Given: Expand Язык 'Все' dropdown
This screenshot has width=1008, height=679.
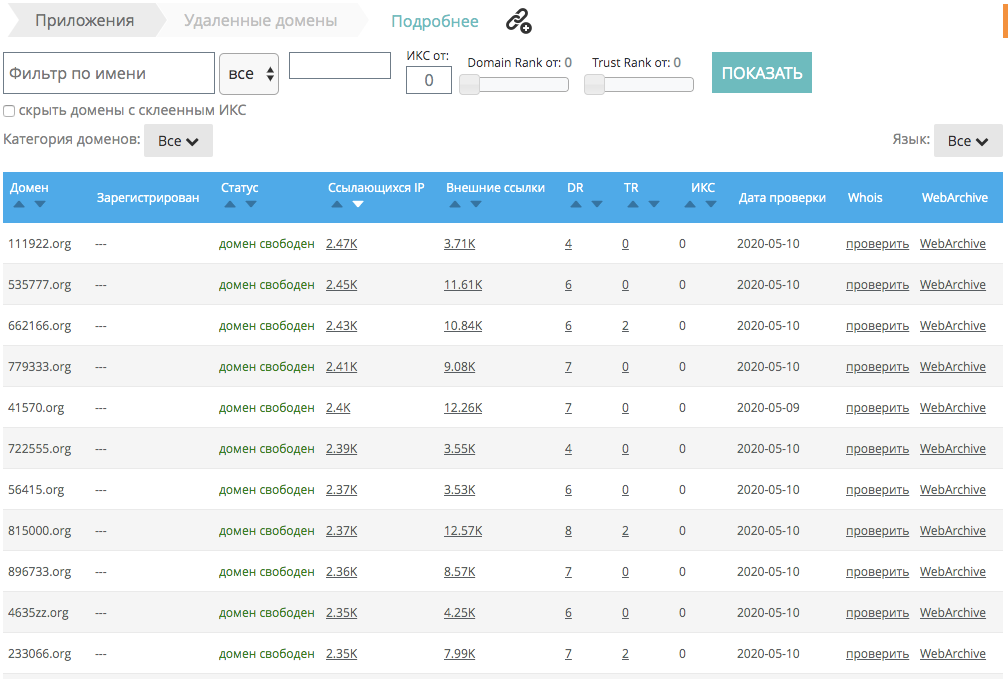Looking at the screenshot, I should [x=967, y=141].
